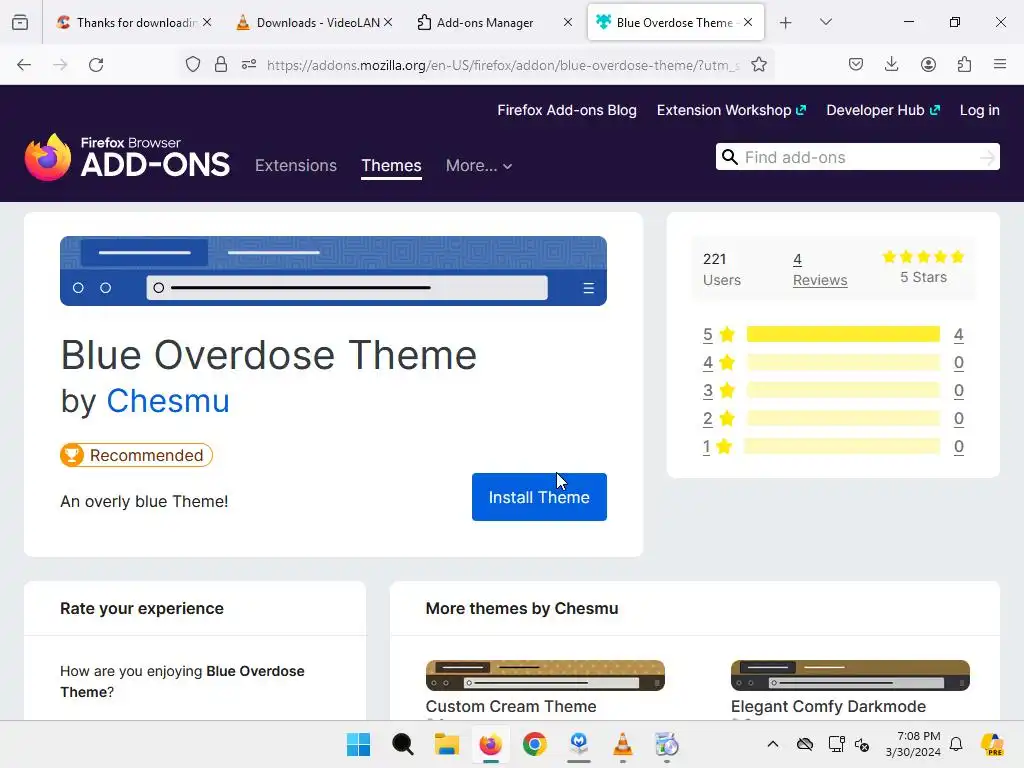Show site security padlock info
The height and width of the screenshot is (768, 1024).
coord(221,65)
